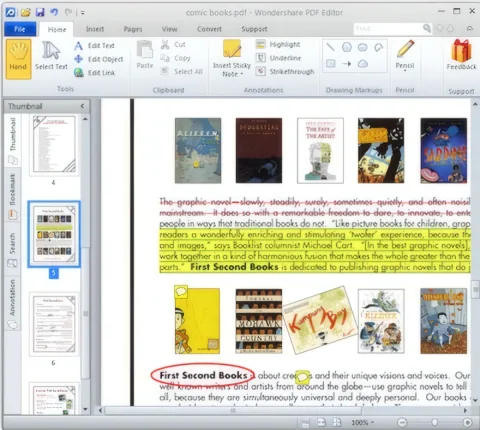Select the Arrow drawing markup
Image resolution: width=480 pixels, height=430 pixels.
point(347,63)
